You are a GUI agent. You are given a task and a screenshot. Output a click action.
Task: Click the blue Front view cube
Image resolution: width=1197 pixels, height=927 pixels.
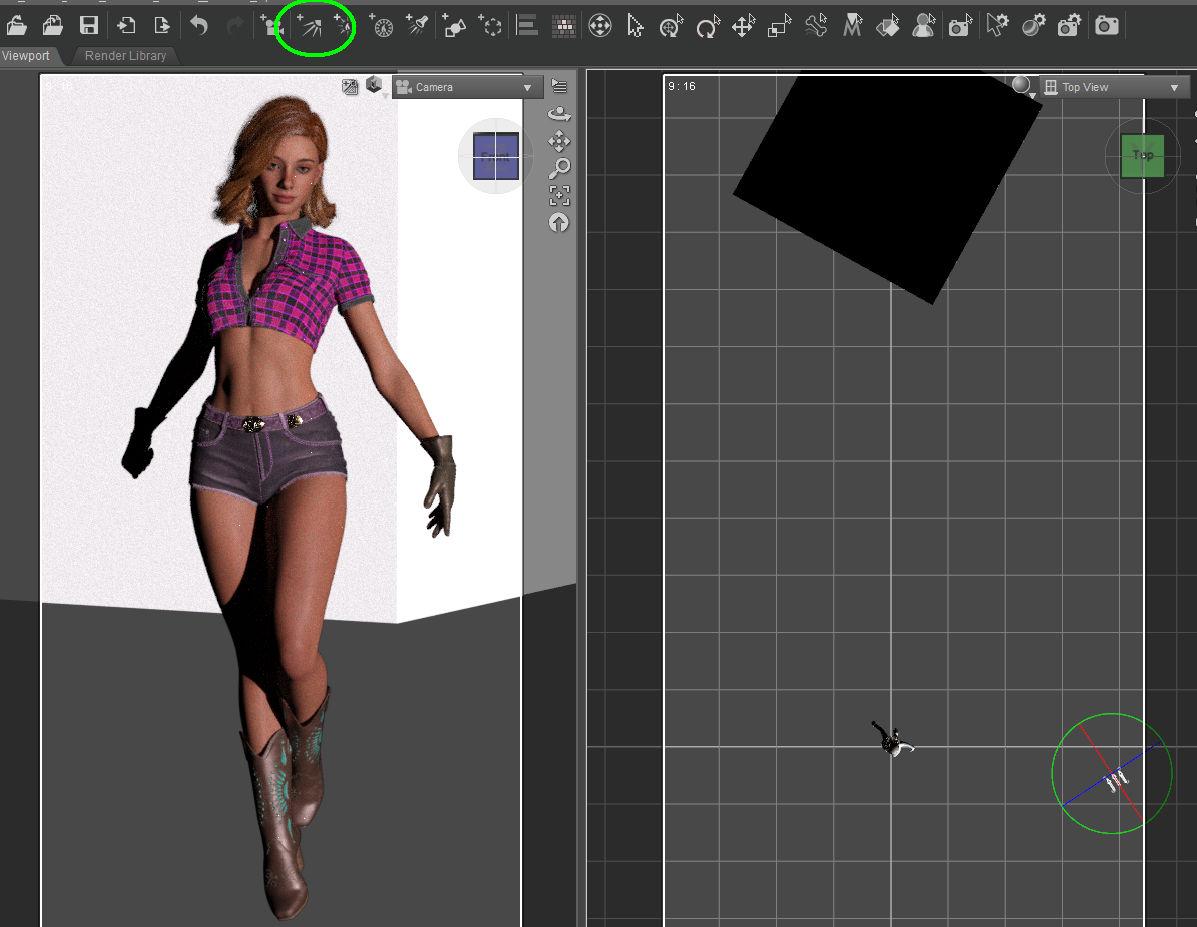click(496, 157)
